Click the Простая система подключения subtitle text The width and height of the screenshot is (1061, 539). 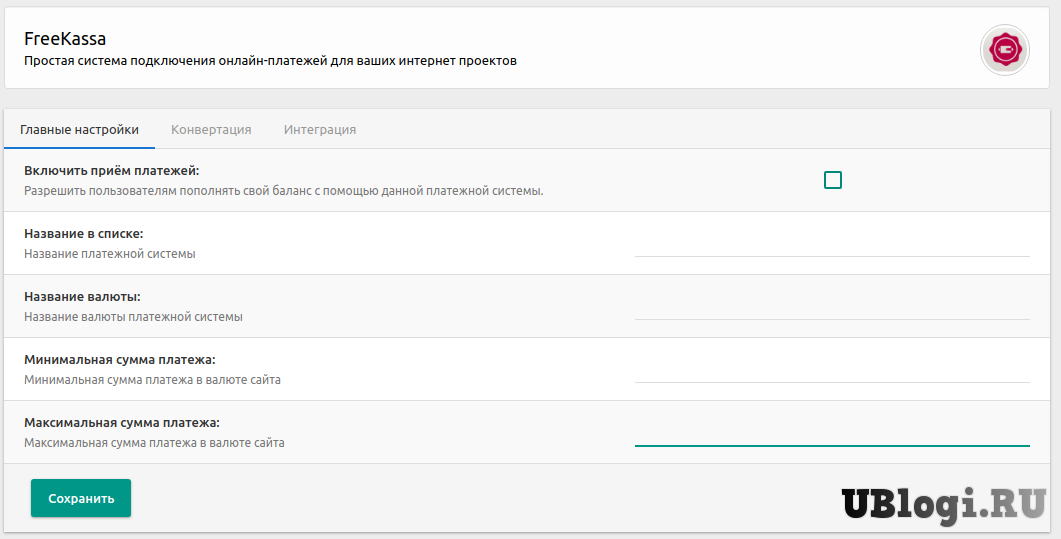coord(270,61)
